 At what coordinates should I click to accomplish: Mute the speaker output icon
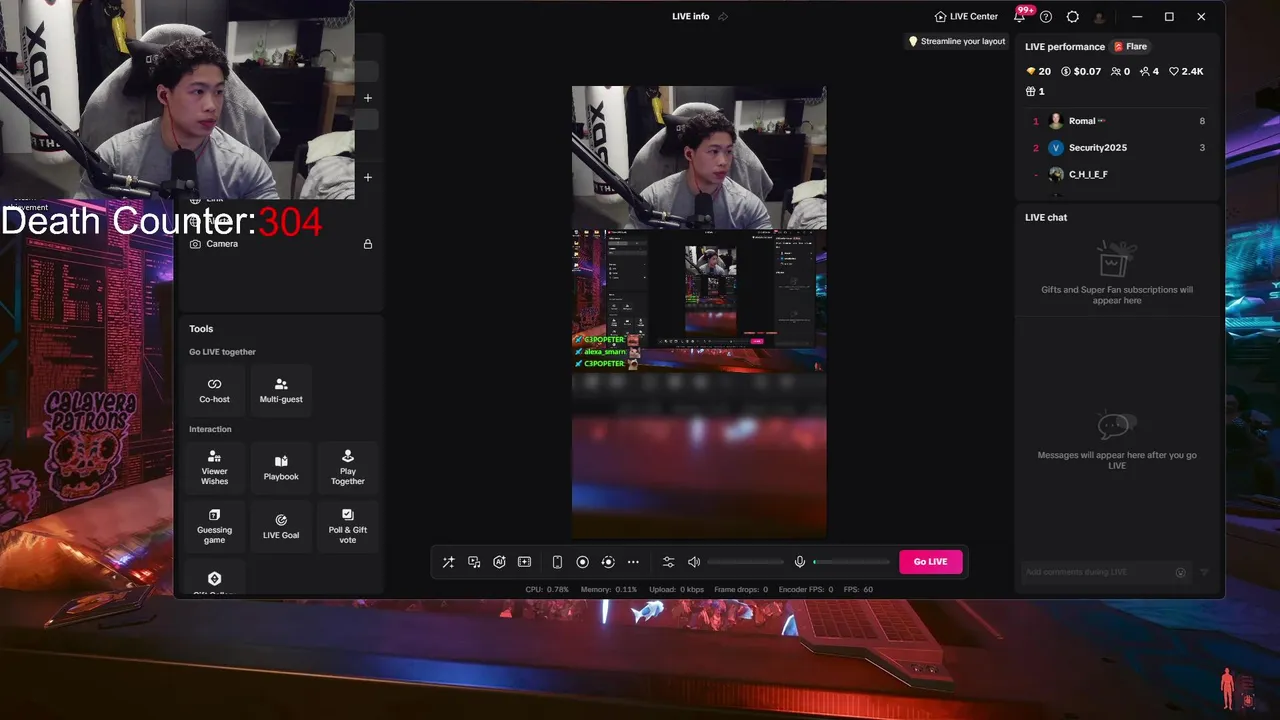tap(694, 562)
